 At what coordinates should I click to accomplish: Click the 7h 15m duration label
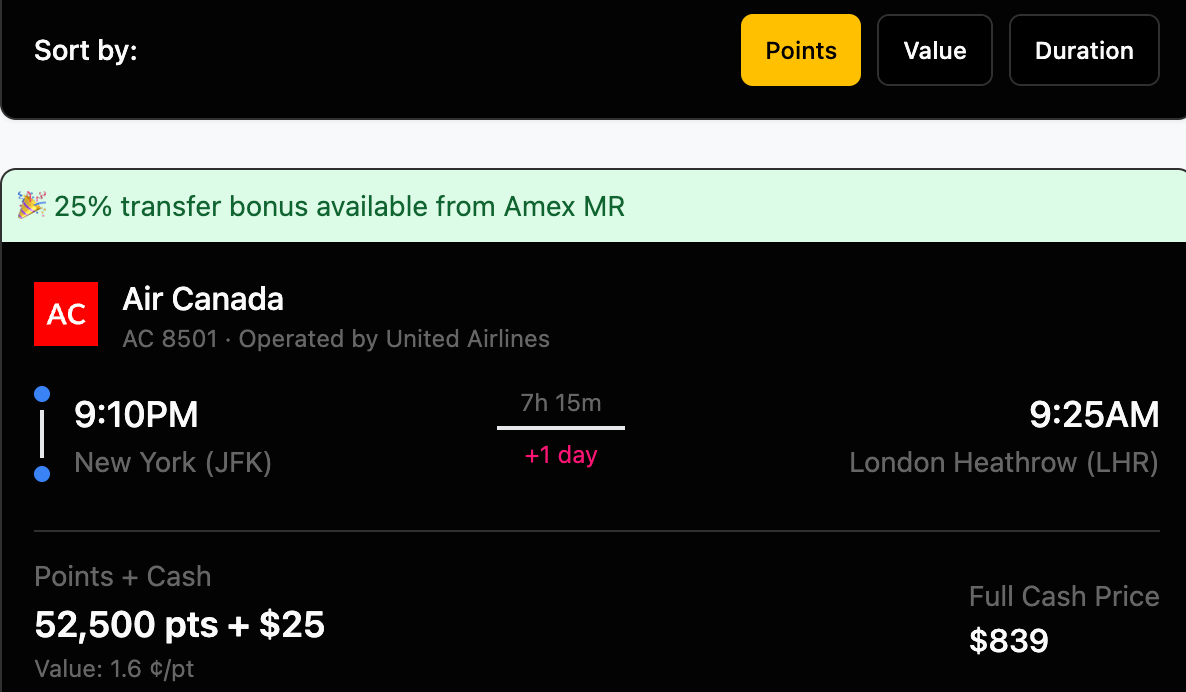coord(561,403)
